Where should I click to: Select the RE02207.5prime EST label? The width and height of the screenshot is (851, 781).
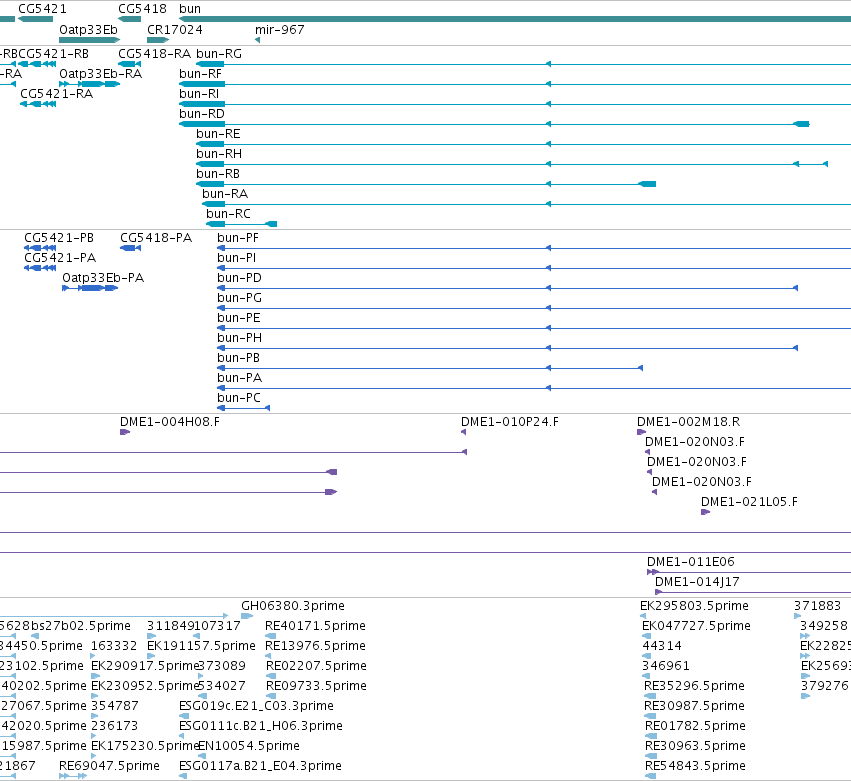316,666
